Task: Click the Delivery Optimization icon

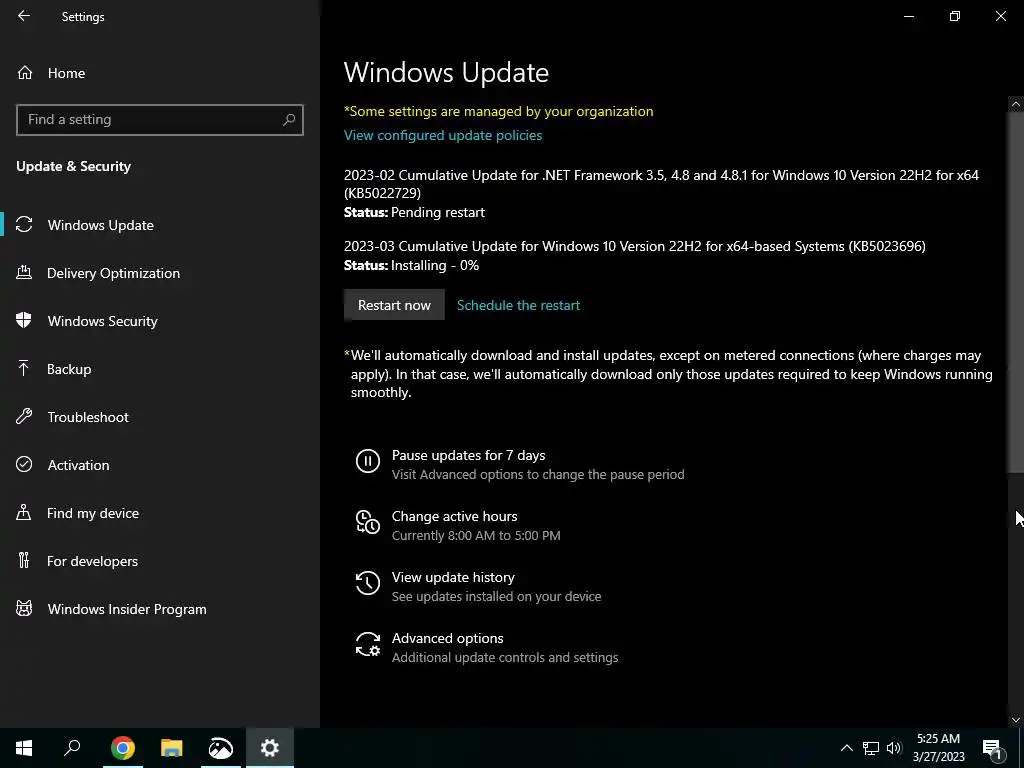Action: click(x=24, y=273)
